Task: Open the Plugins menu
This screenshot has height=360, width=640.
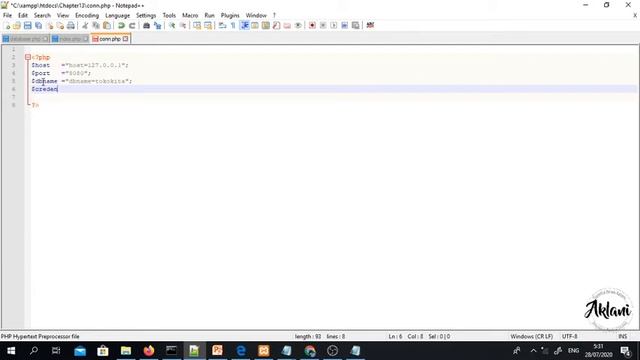Action: tap(230, 16)
